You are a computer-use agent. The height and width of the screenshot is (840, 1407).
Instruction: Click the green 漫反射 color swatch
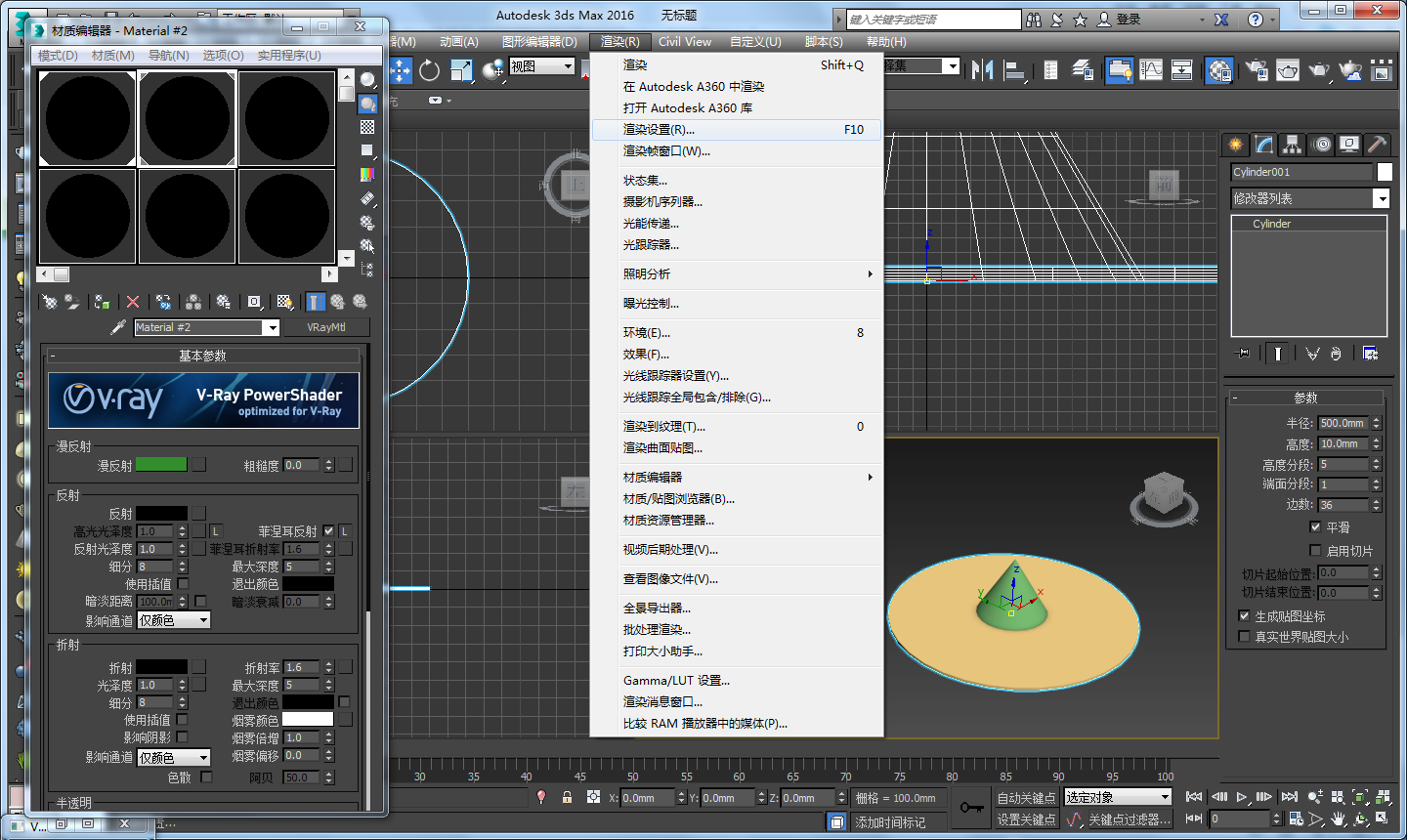tap(161, 464)
